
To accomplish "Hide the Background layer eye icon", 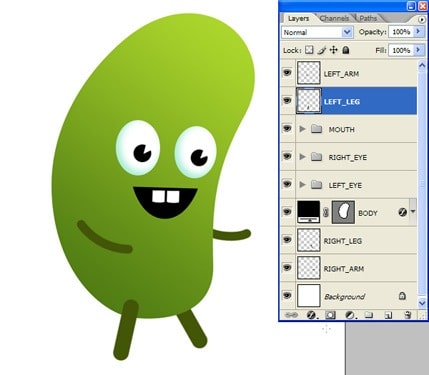I will [x=287, y=295].
